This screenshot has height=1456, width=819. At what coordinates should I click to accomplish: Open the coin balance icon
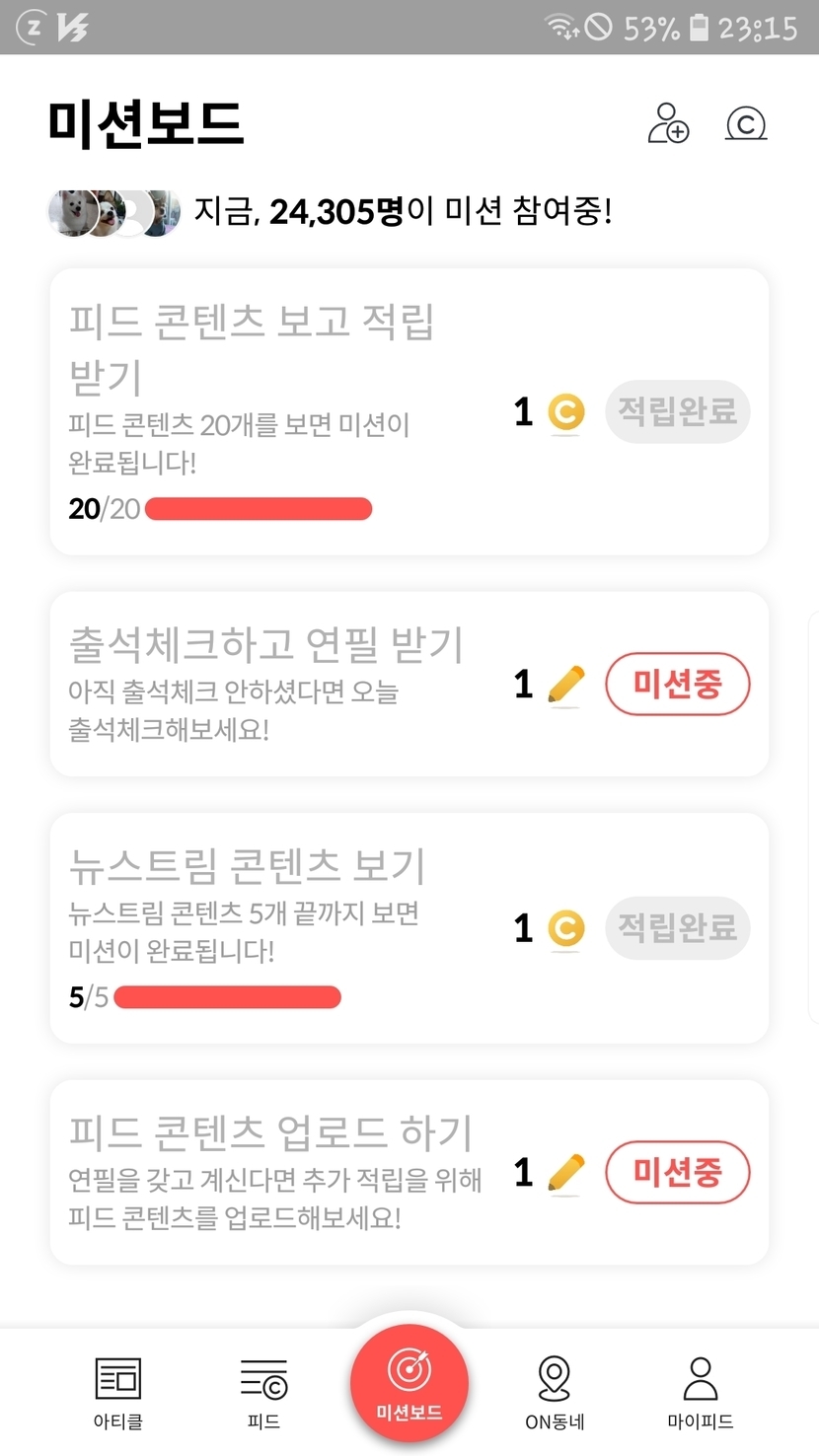[746, 124]
